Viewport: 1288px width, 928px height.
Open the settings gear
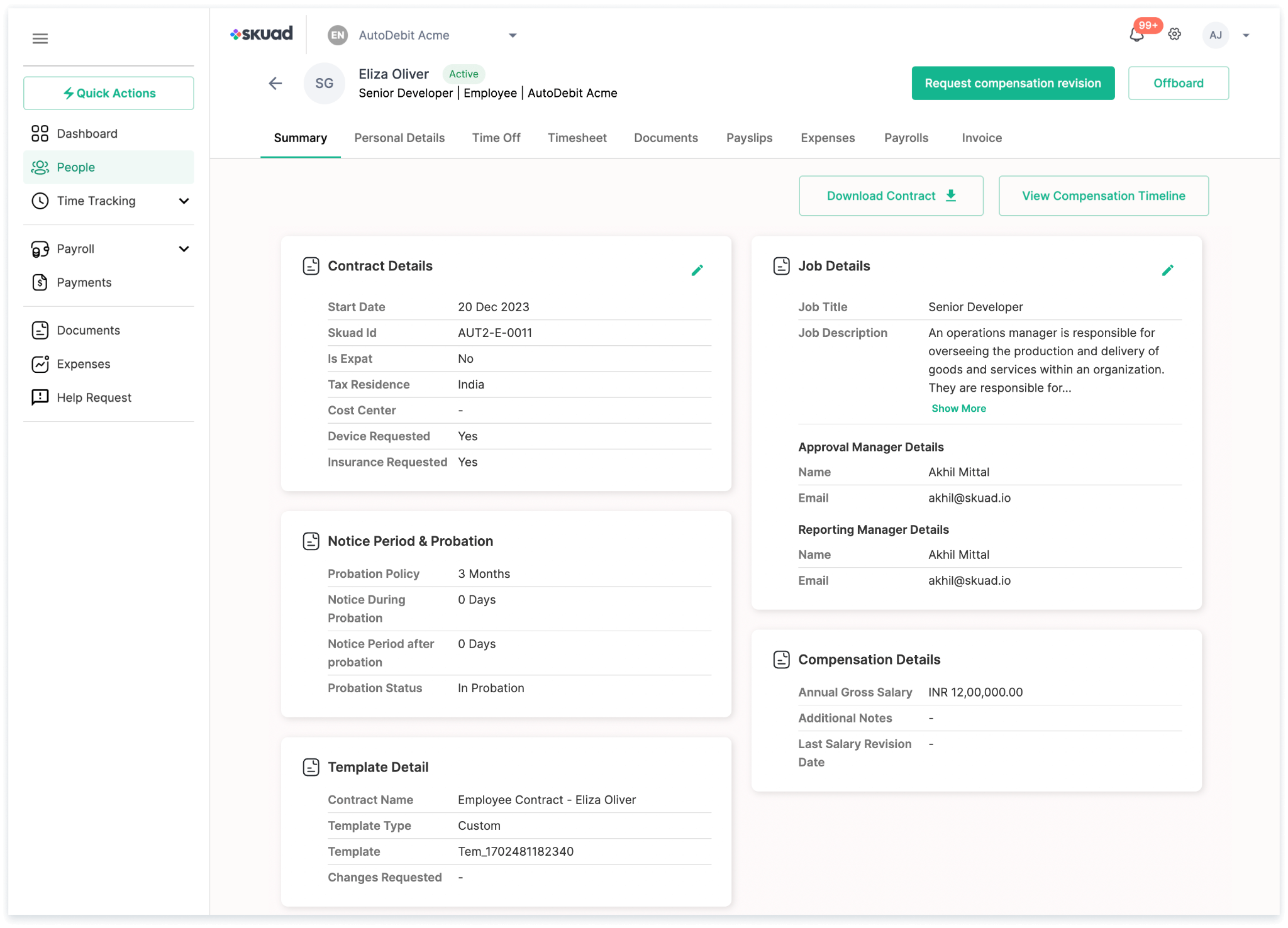[1174, 35]
